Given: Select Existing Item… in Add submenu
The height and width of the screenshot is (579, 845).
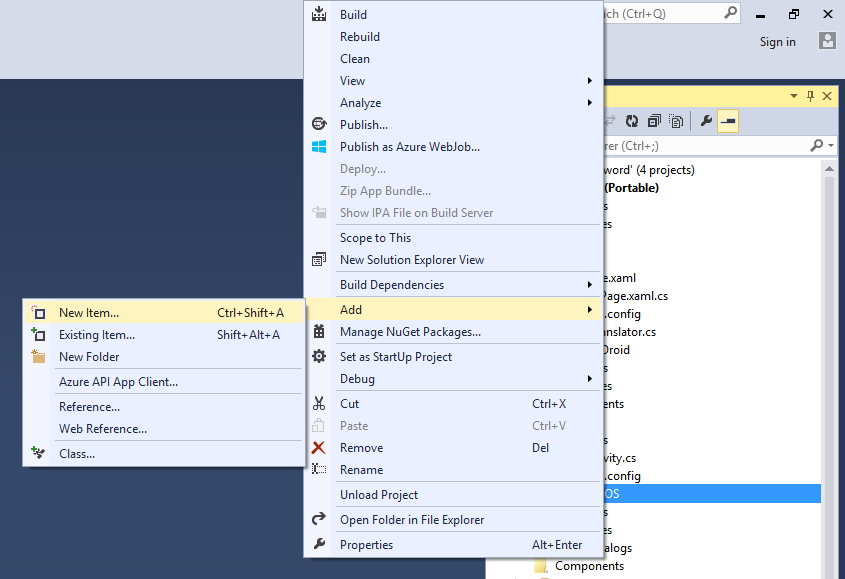Looking at the screenshot, I should point(164,335).
